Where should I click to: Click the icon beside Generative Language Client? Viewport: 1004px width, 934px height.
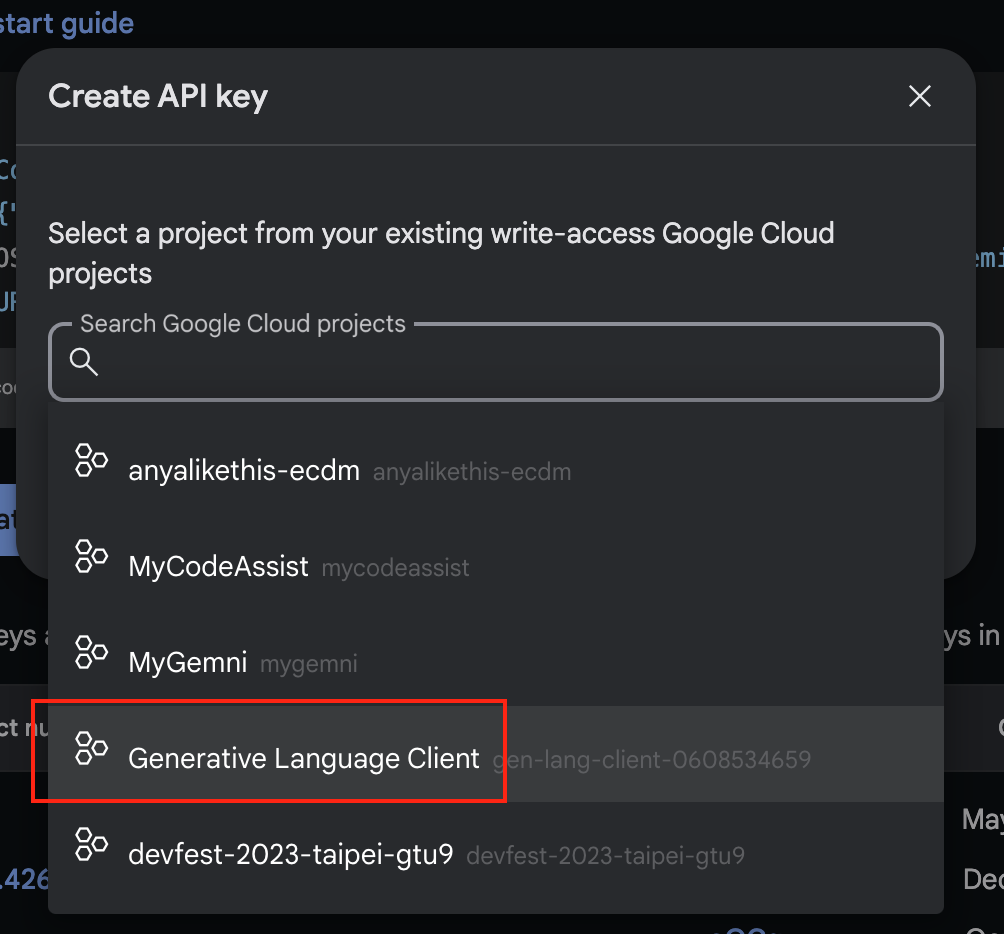[x=92, y=749]
